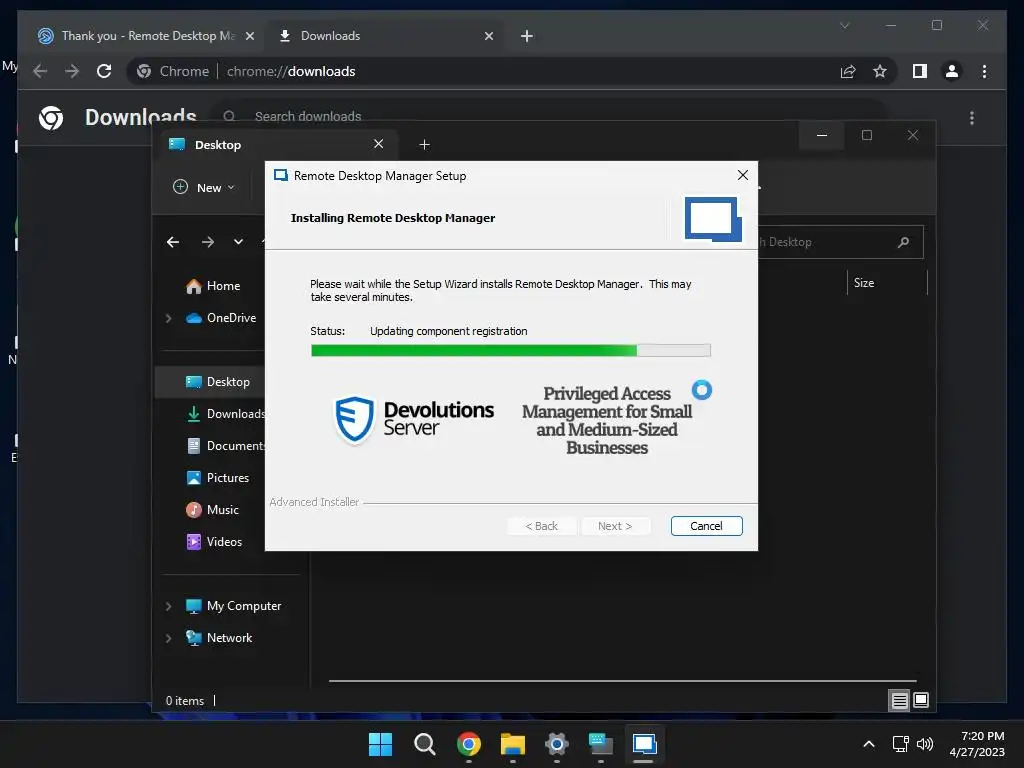Open the New dropdown in File Explorer
The height and width of the screenshot is (768, 1024).
click(203, 187)
